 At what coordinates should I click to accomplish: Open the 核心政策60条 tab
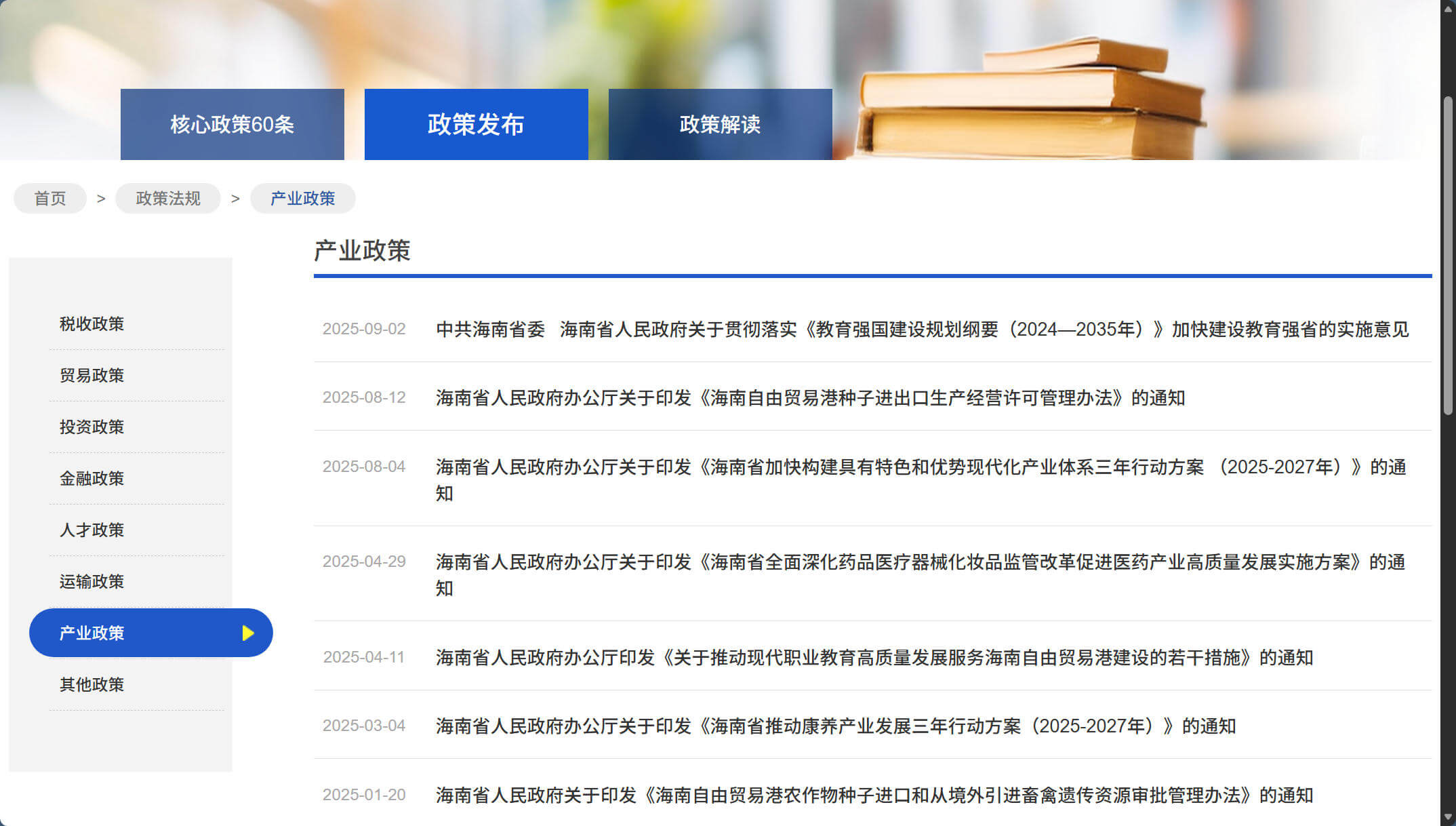[232, 125]
